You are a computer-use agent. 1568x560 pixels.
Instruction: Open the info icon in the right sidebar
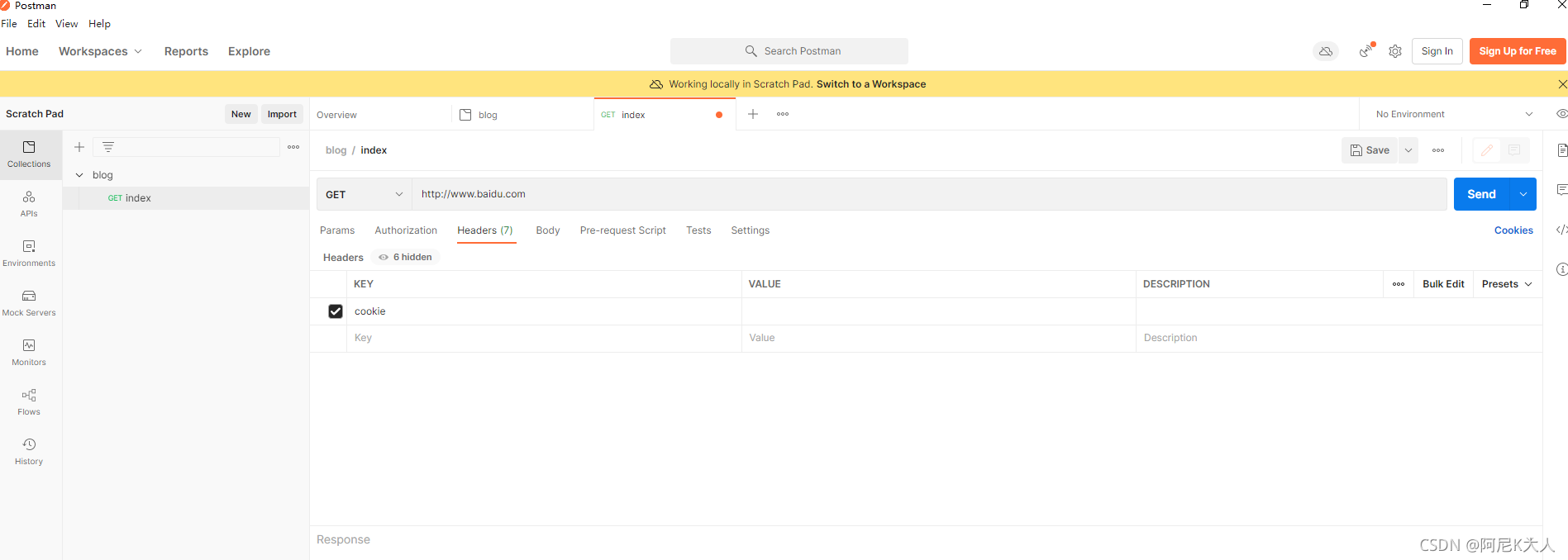1561,269
